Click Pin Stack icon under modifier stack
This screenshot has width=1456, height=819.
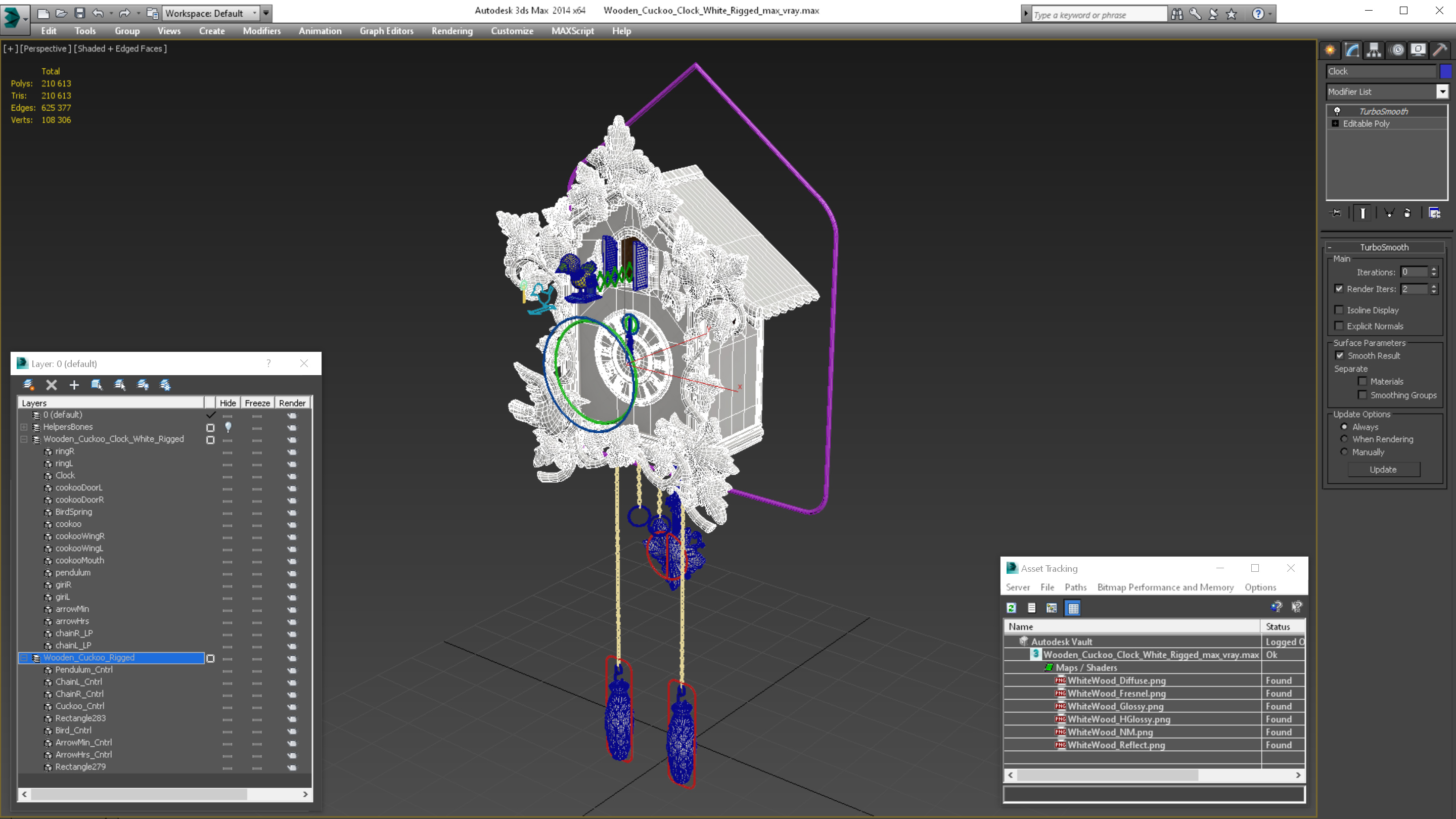[1336, 213]
